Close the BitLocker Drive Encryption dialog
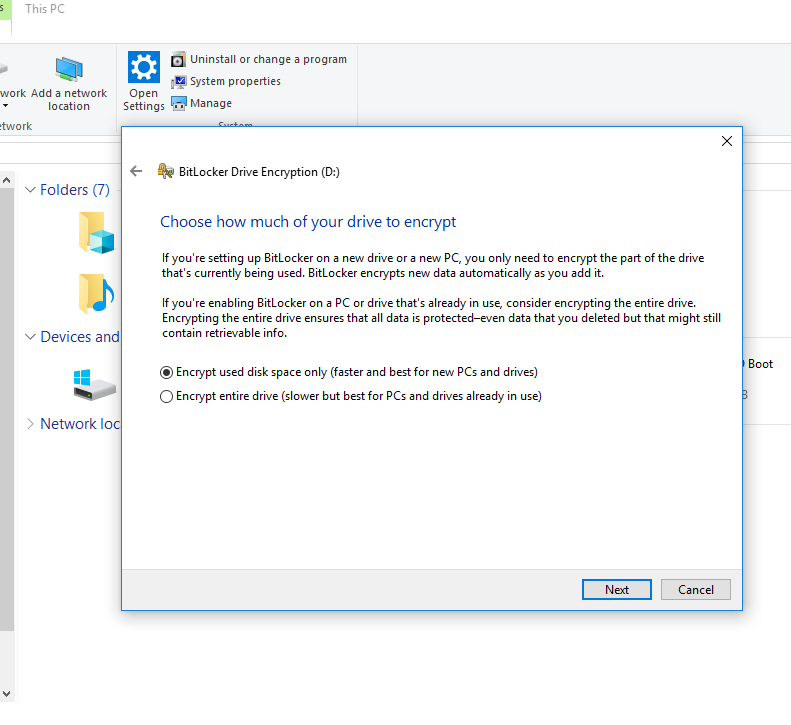 pyautogui.click(x=726, y=141)
